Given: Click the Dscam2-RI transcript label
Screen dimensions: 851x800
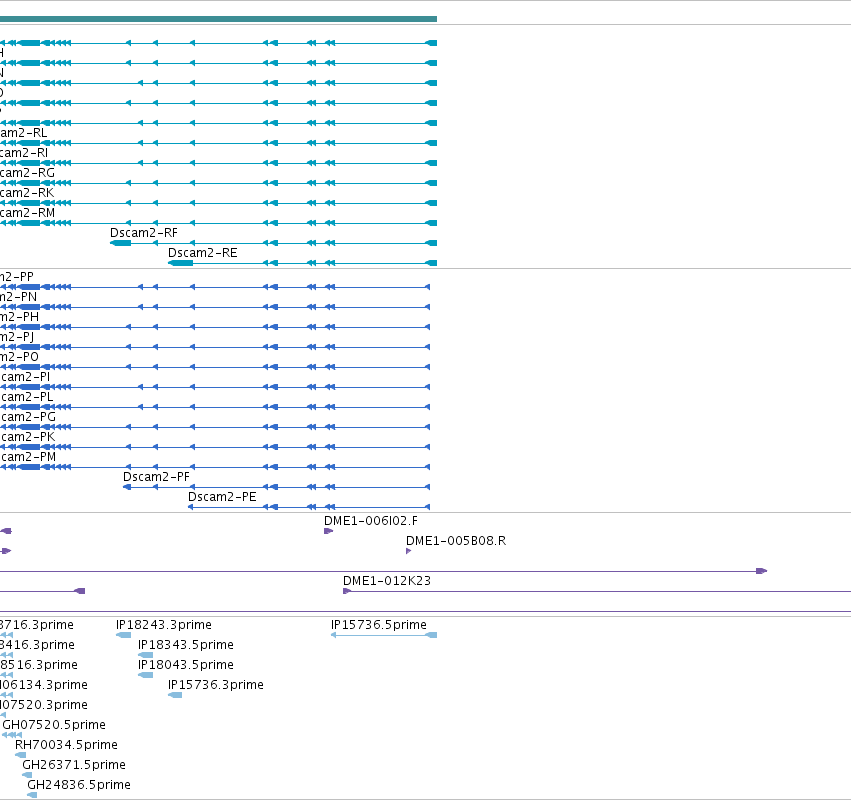Looking at the screenshot, I should click(24, 153).
